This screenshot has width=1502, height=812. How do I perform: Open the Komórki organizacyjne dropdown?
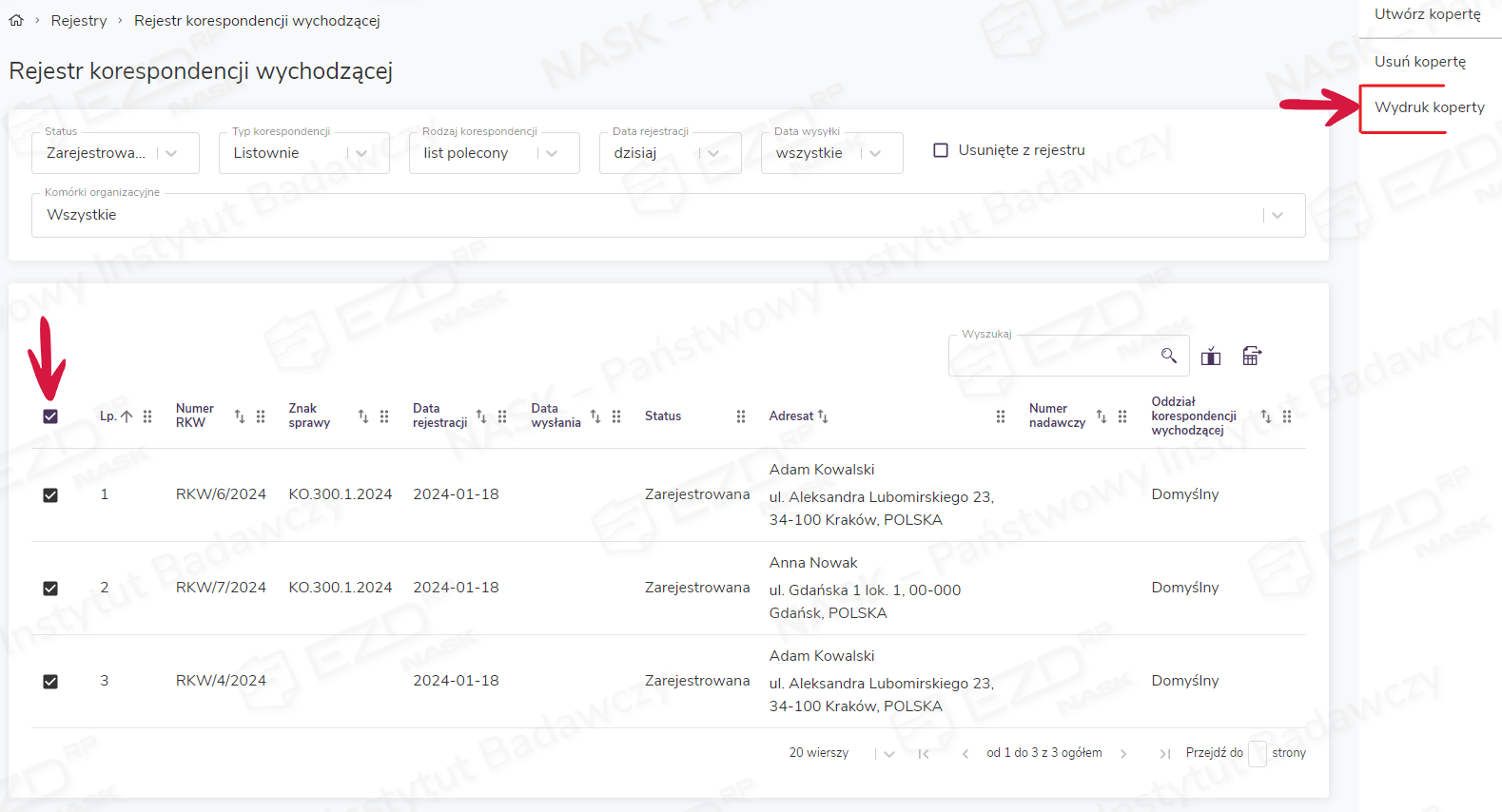[668, 215]
